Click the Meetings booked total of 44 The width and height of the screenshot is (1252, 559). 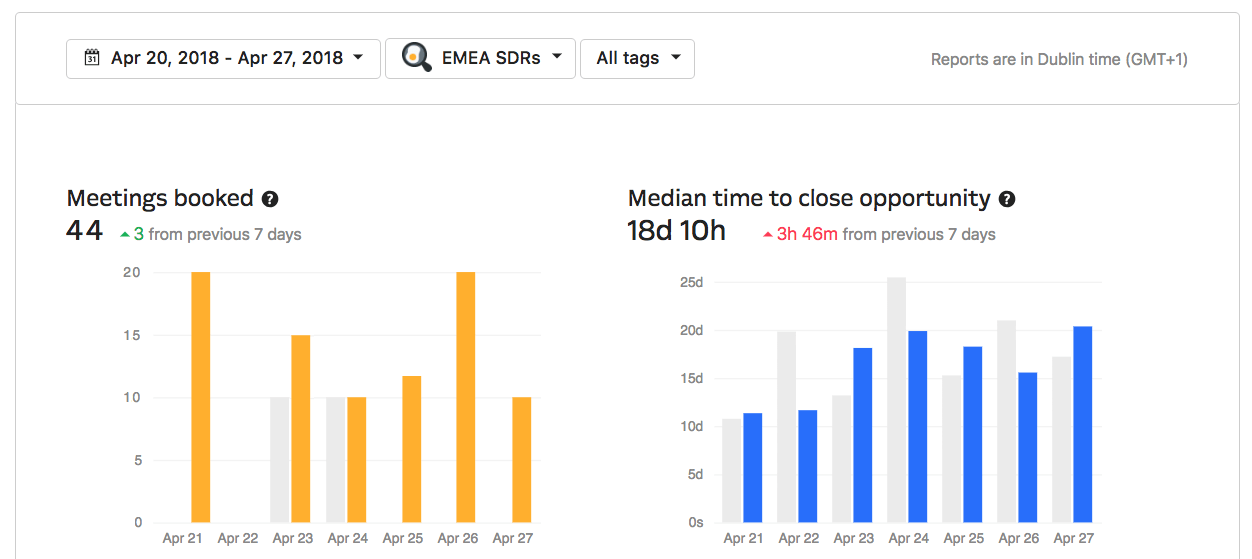click(x=85, y=231)
